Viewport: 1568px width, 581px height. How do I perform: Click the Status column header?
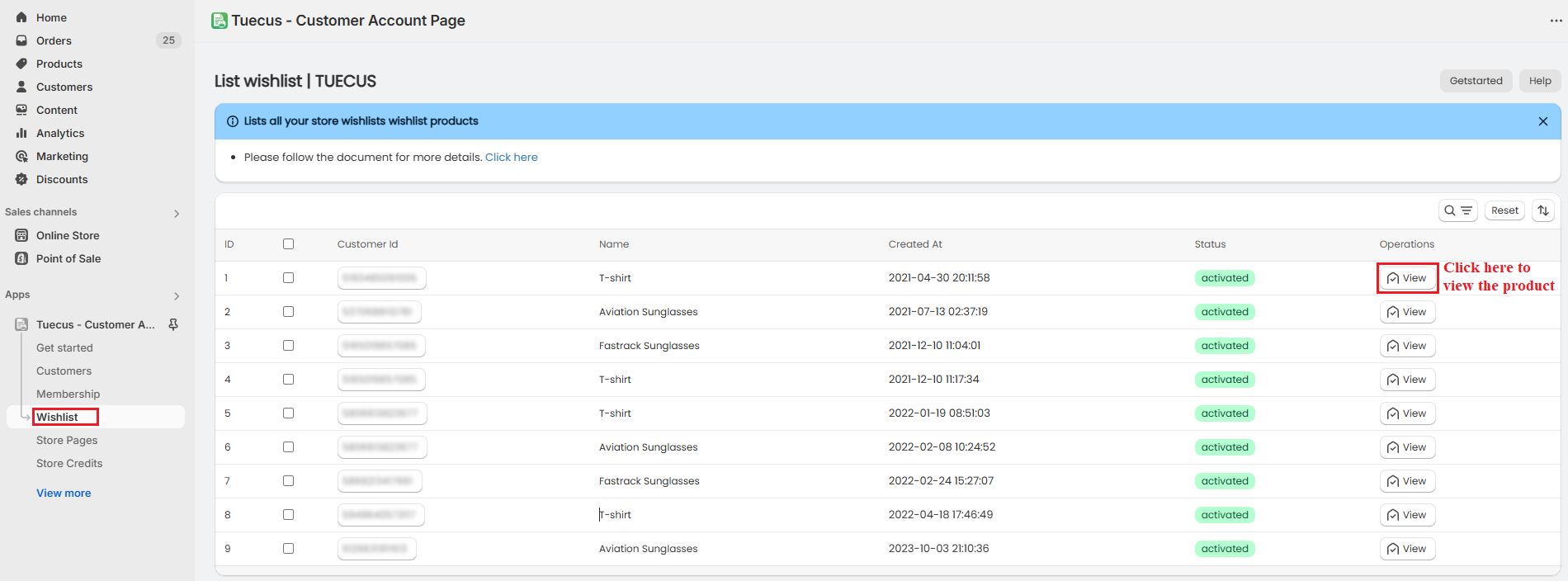tap(1210, 244)
